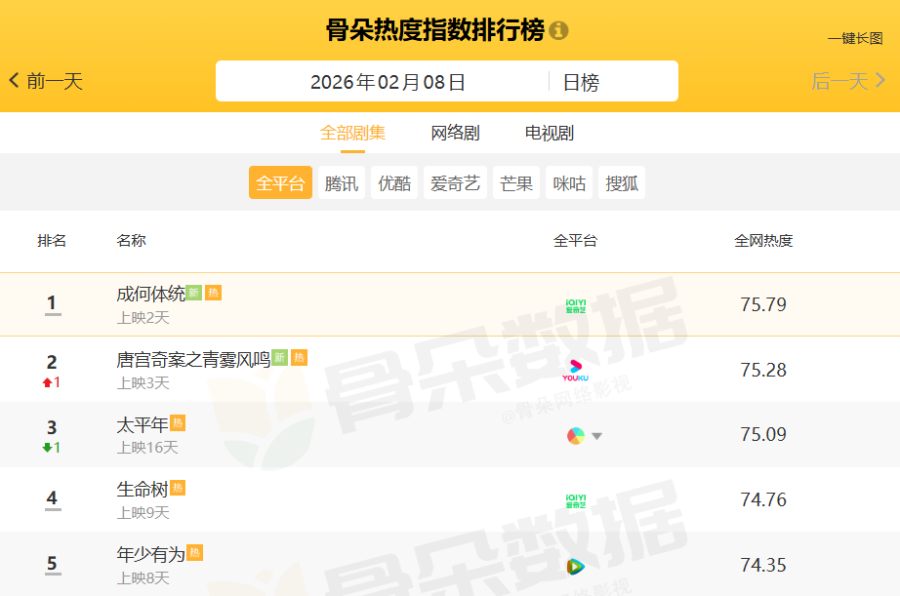Switch to the 网络剧 tab
This screenshot has height=596, width=900.
(x=455, y=133)
